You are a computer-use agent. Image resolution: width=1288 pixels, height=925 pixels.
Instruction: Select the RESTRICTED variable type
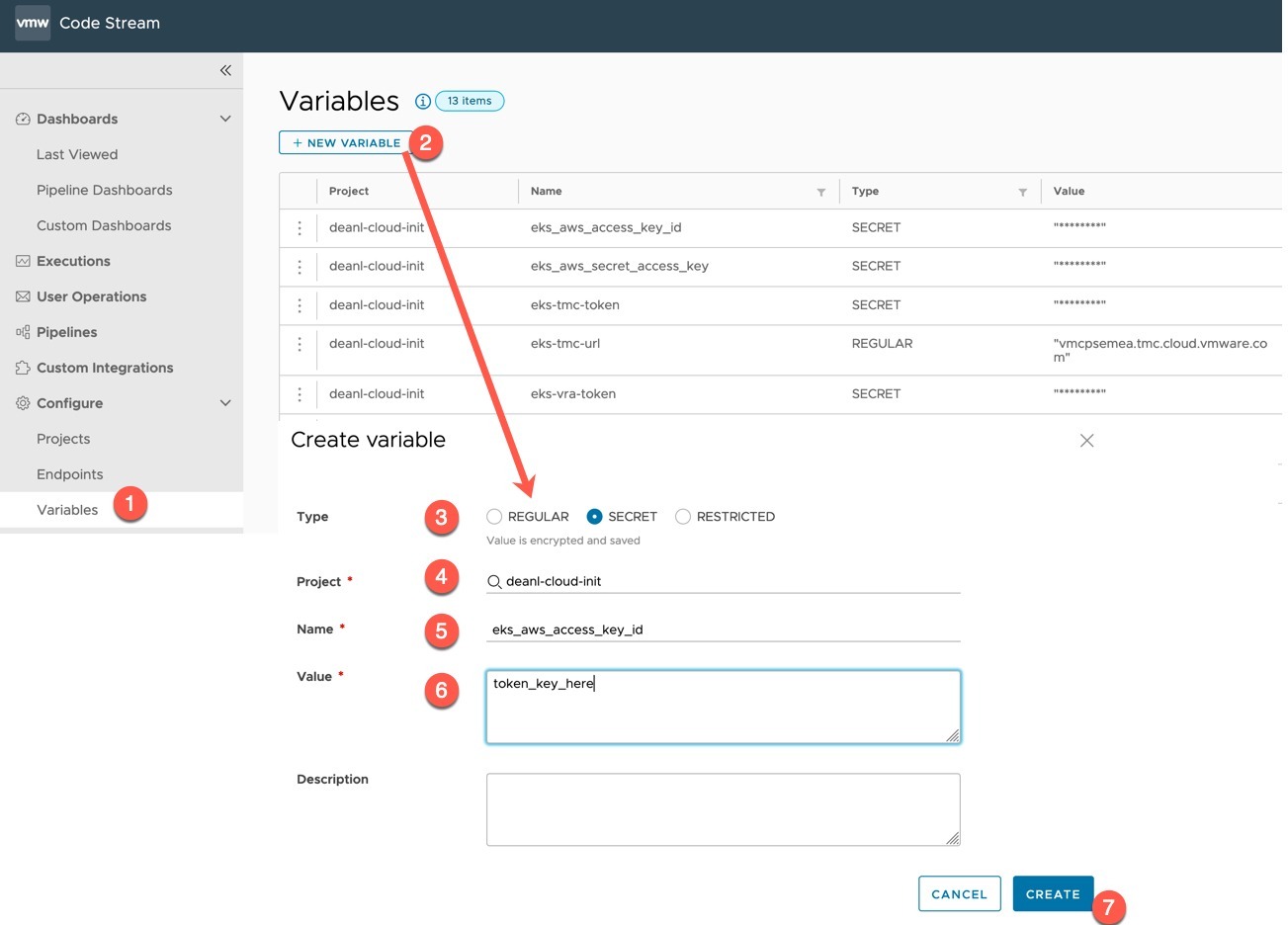[683, 517]
